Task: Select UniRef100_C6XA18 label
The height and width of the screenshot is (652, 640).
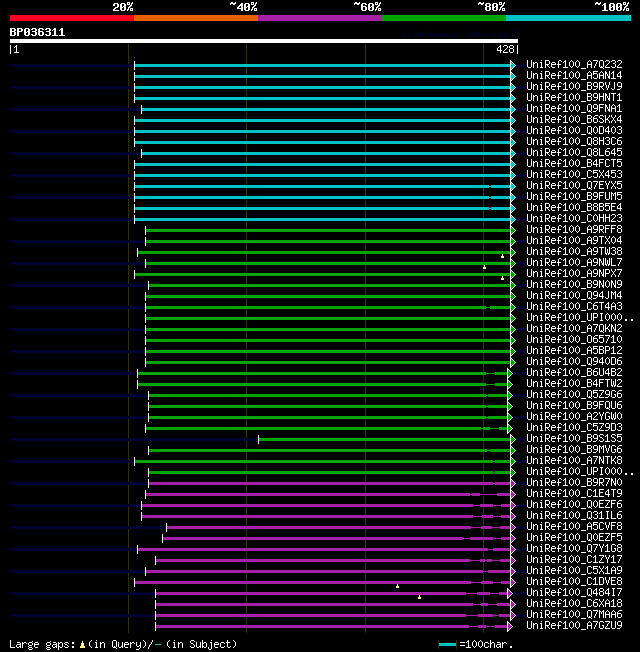Action: click(x=574, y=604)
